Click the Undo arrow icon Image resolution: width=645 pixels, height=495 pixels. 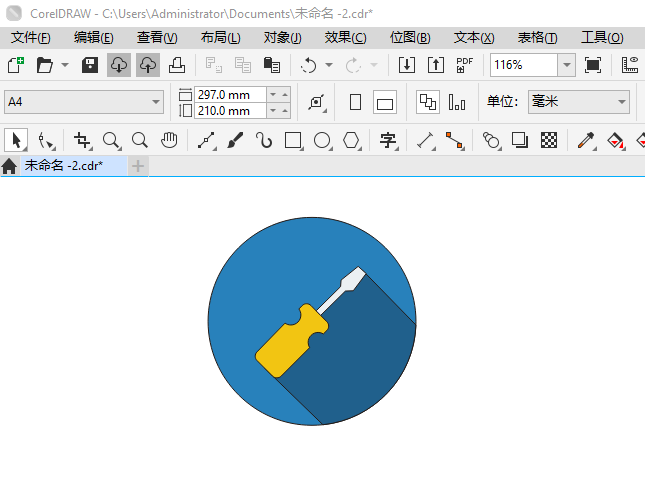309,65
